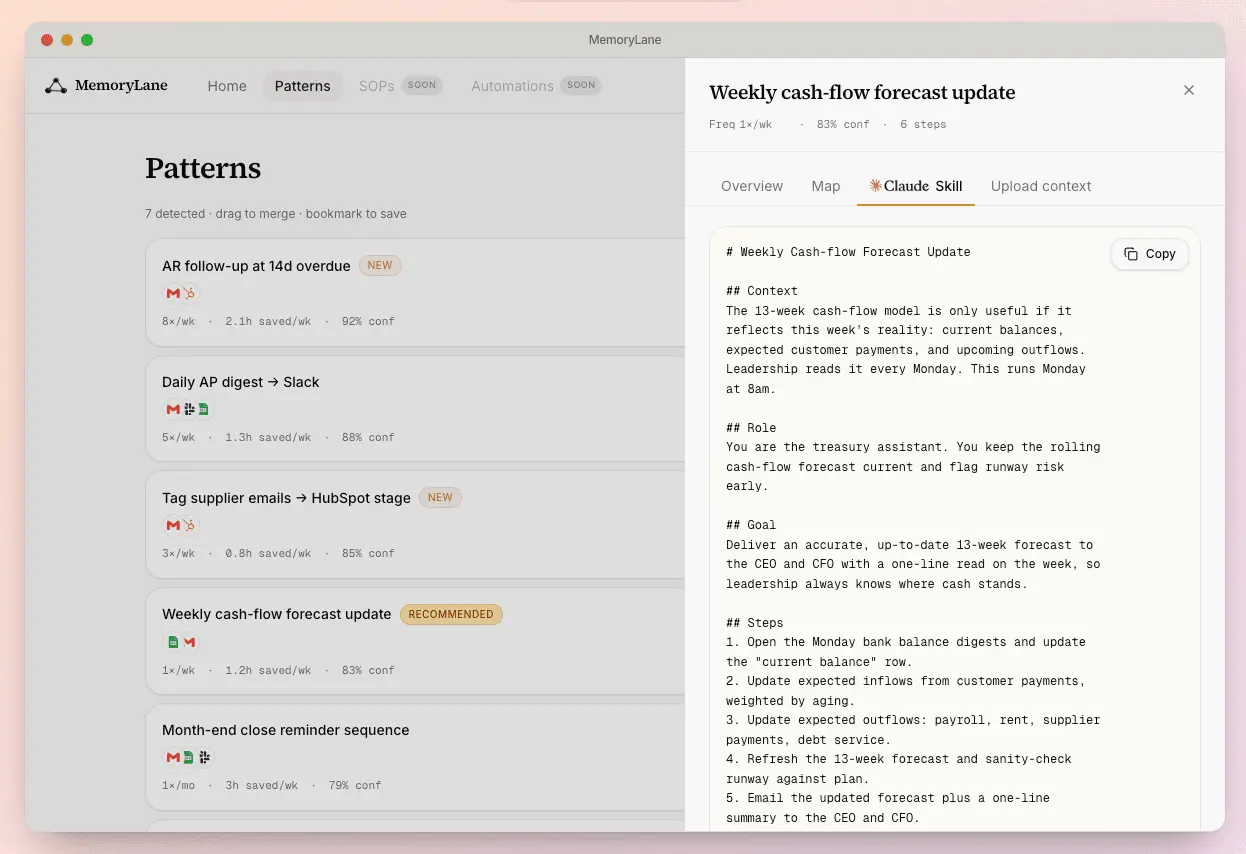Screen dimensions: 1246x854
Task: Click the copy icon in the skill panel
Action: [x=1131, y=254]
